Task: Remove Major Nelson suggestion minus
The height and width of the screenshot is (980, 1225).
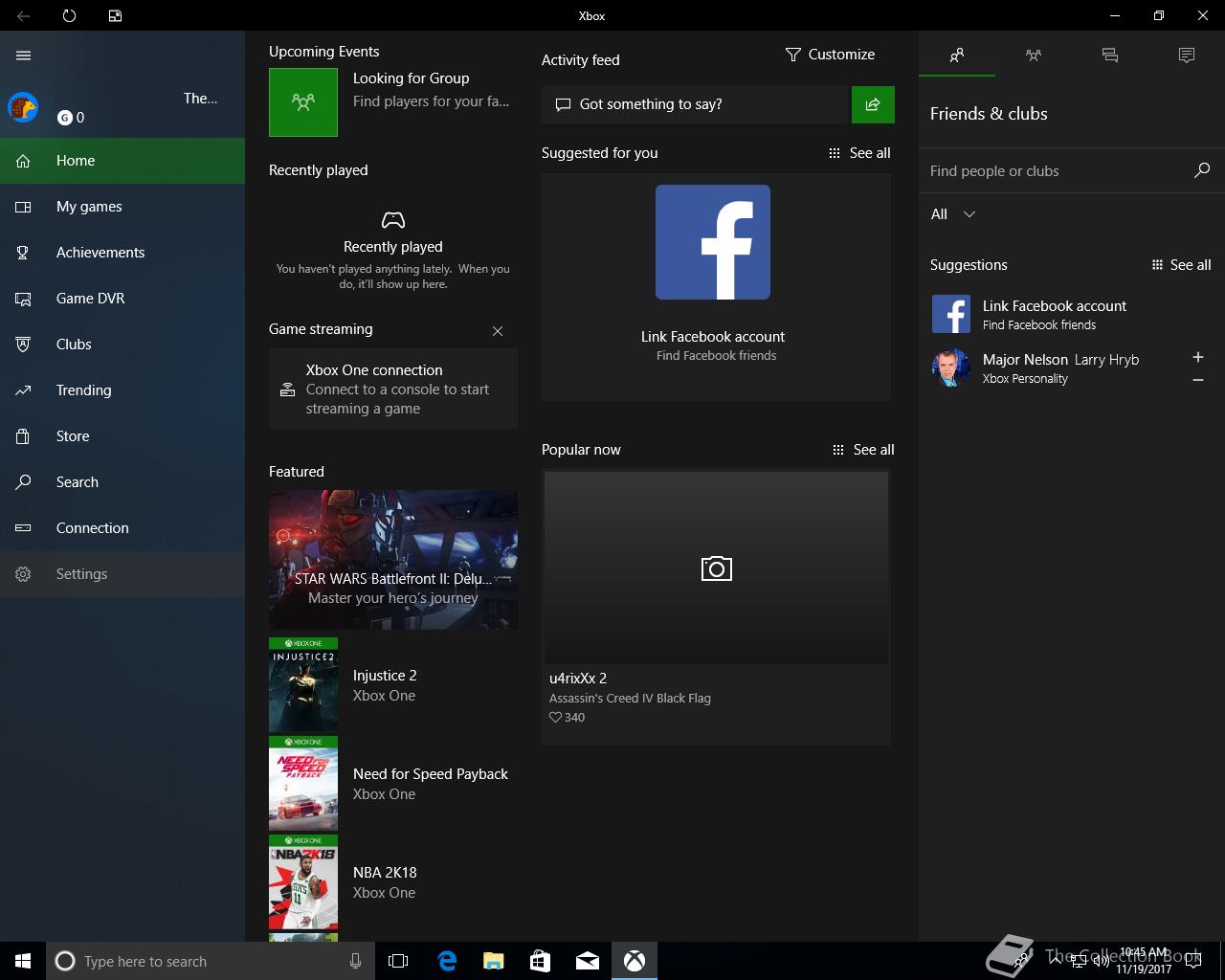Action: [1198, 380]
